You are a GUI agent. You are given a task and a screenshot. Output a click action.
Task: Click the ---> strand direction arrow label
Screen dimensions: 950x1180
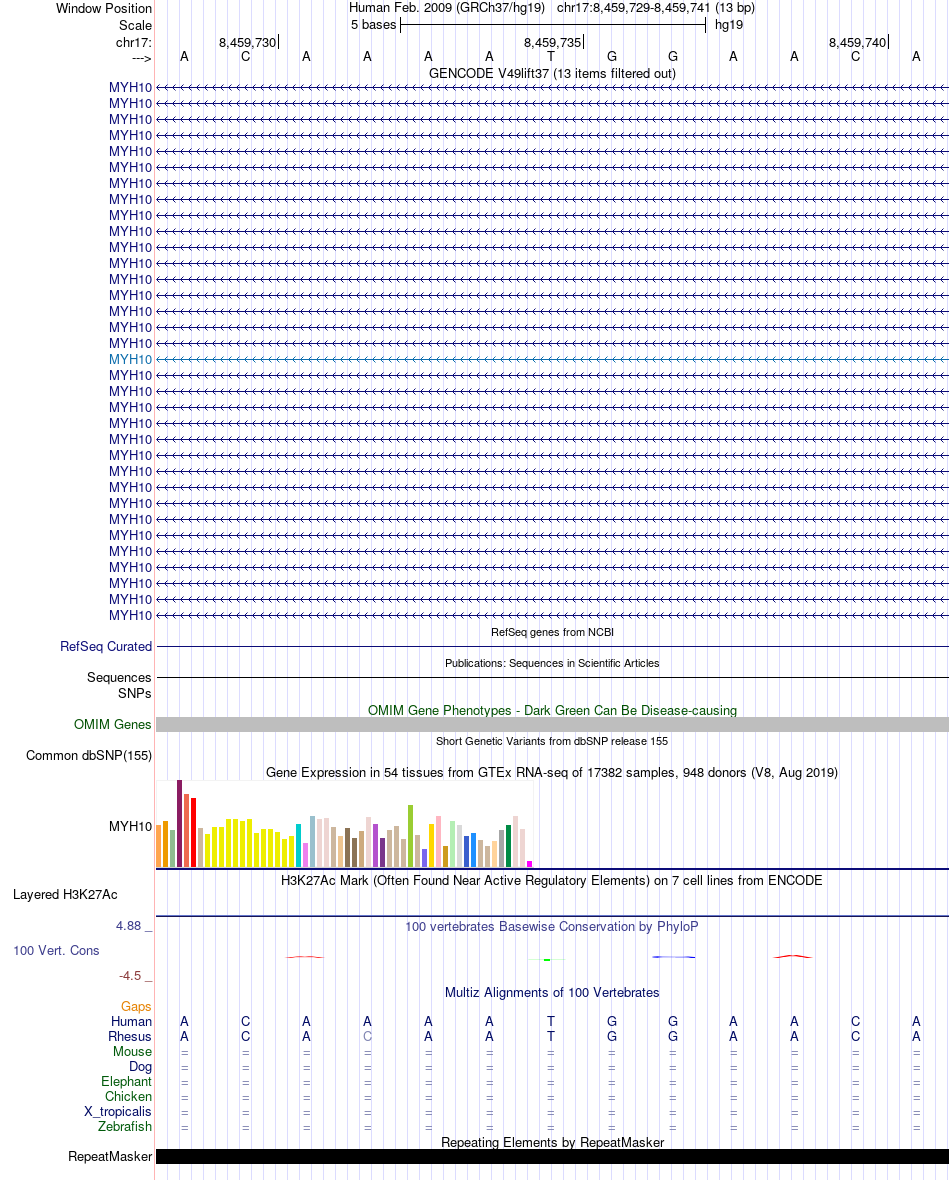coord(142,58)
